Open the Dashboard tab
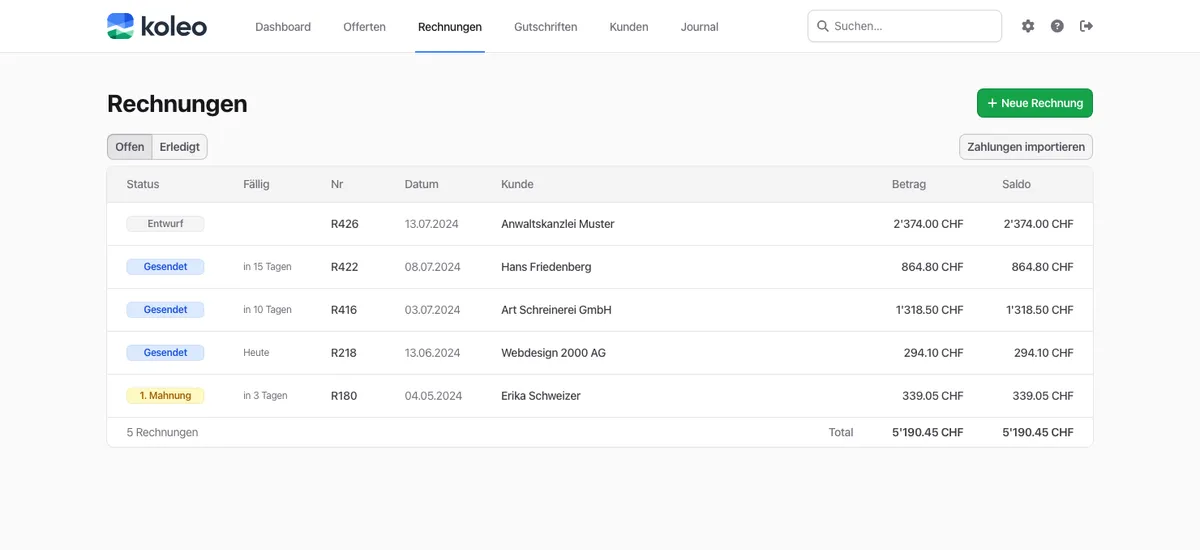1200x550 pixels. (283, 27)
